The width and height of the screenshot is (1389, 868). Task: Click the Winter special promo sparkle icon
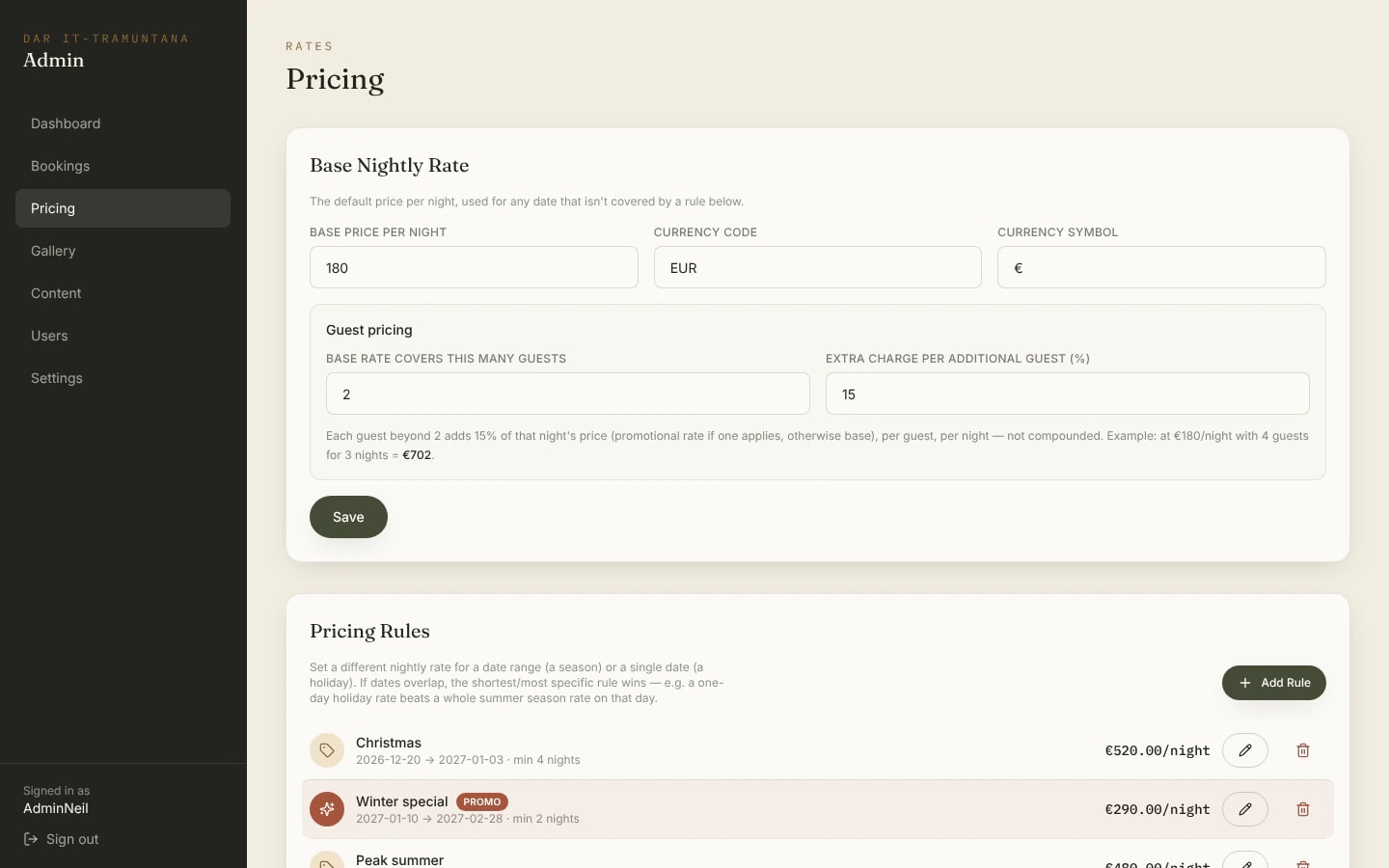[327, 809]
